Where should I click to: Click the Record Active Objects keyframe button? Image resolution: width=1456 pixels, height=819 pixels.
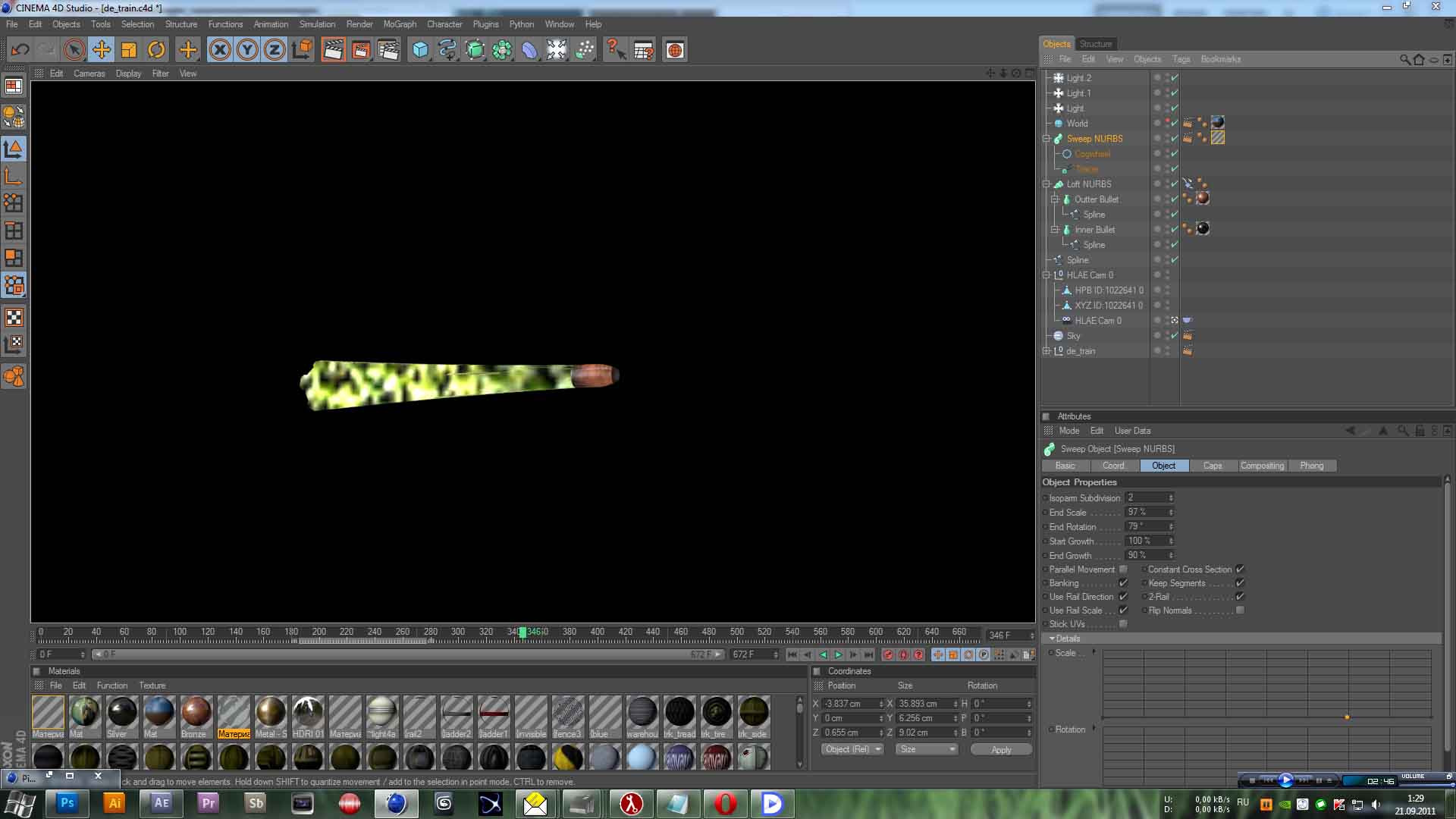point(888,654)
